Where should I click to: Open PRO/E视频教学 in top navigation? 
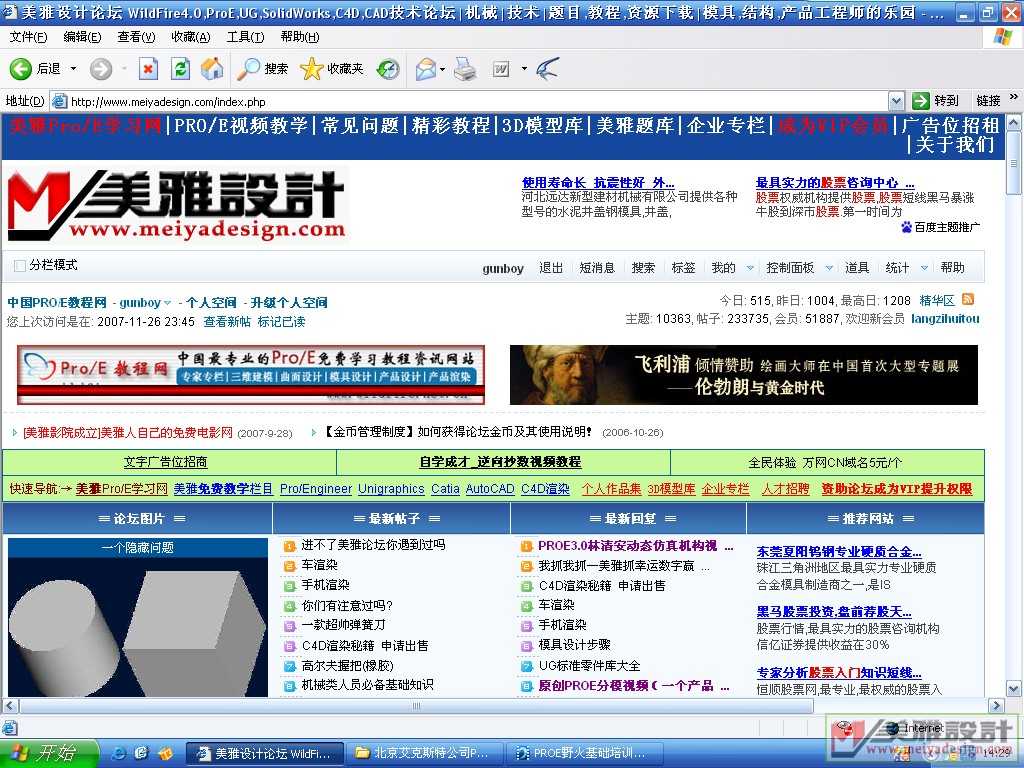click(240, 125)
